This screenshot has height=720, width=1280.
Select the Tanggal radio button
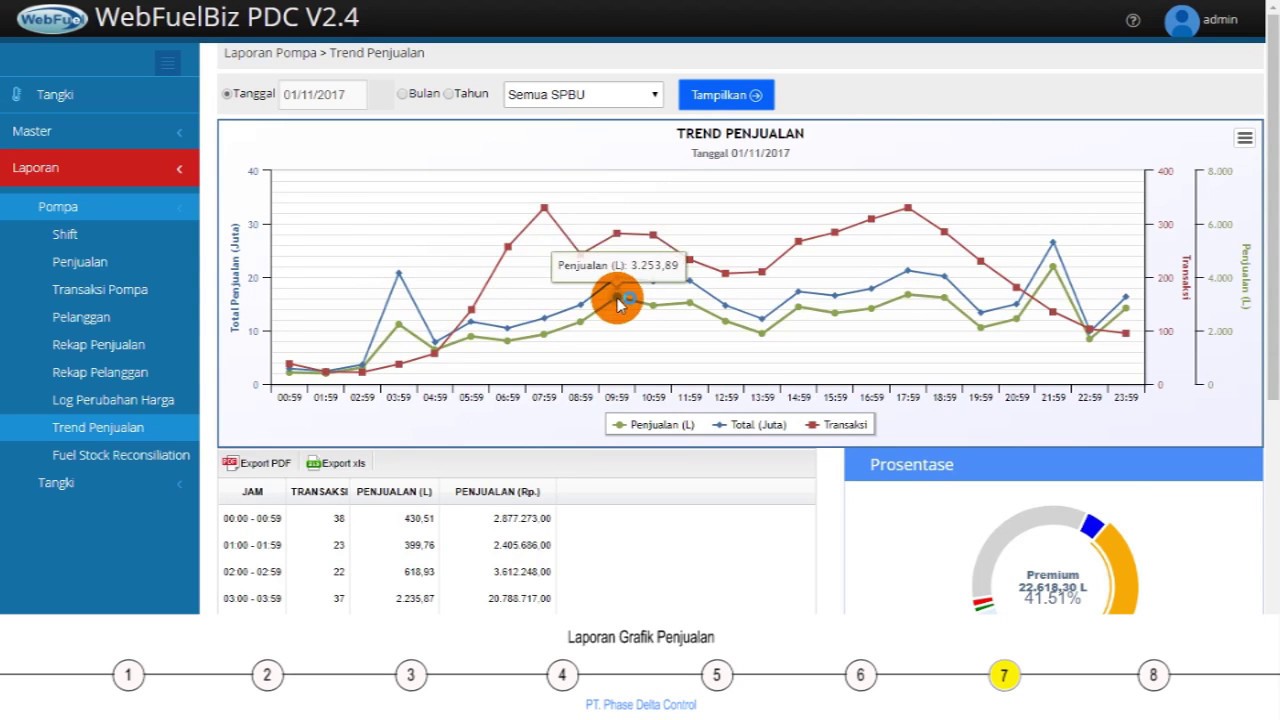(x=227, y=94)
